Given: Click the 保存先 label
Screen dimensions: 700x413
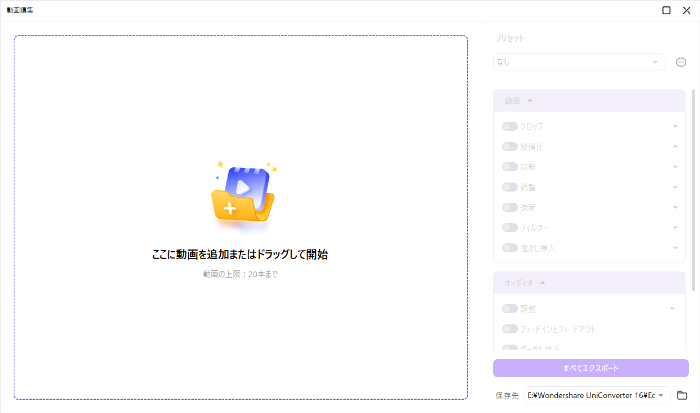Looking at the screenshot, I should [507, 396].
